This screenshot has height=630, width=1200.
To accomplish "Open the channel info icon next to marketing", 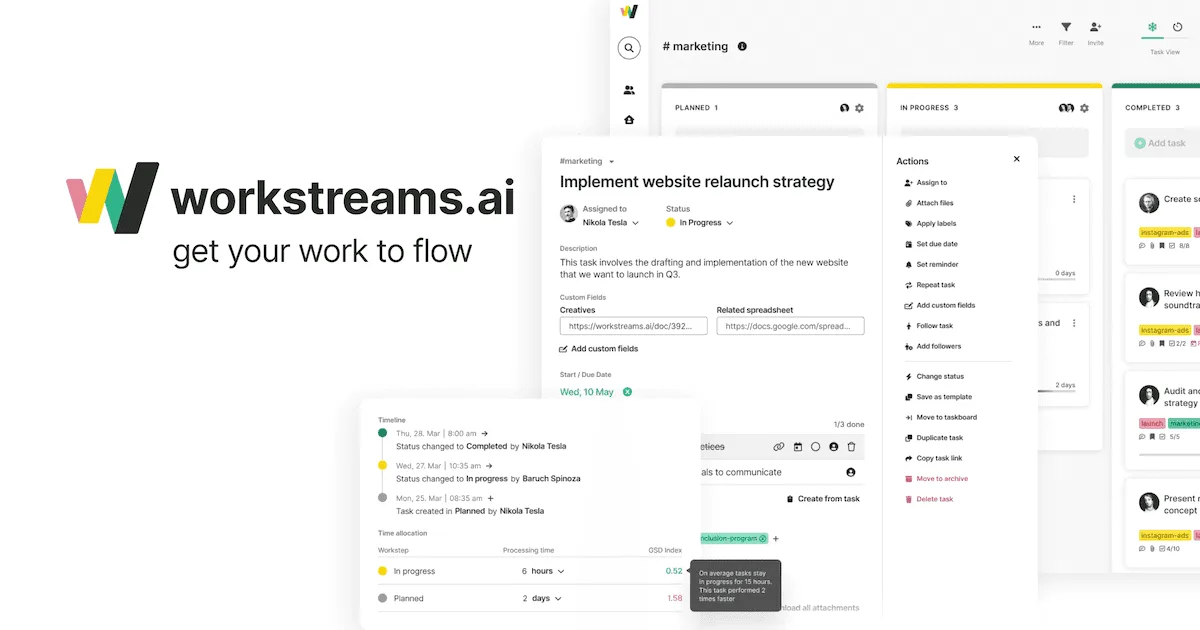I will pos(741,45).
